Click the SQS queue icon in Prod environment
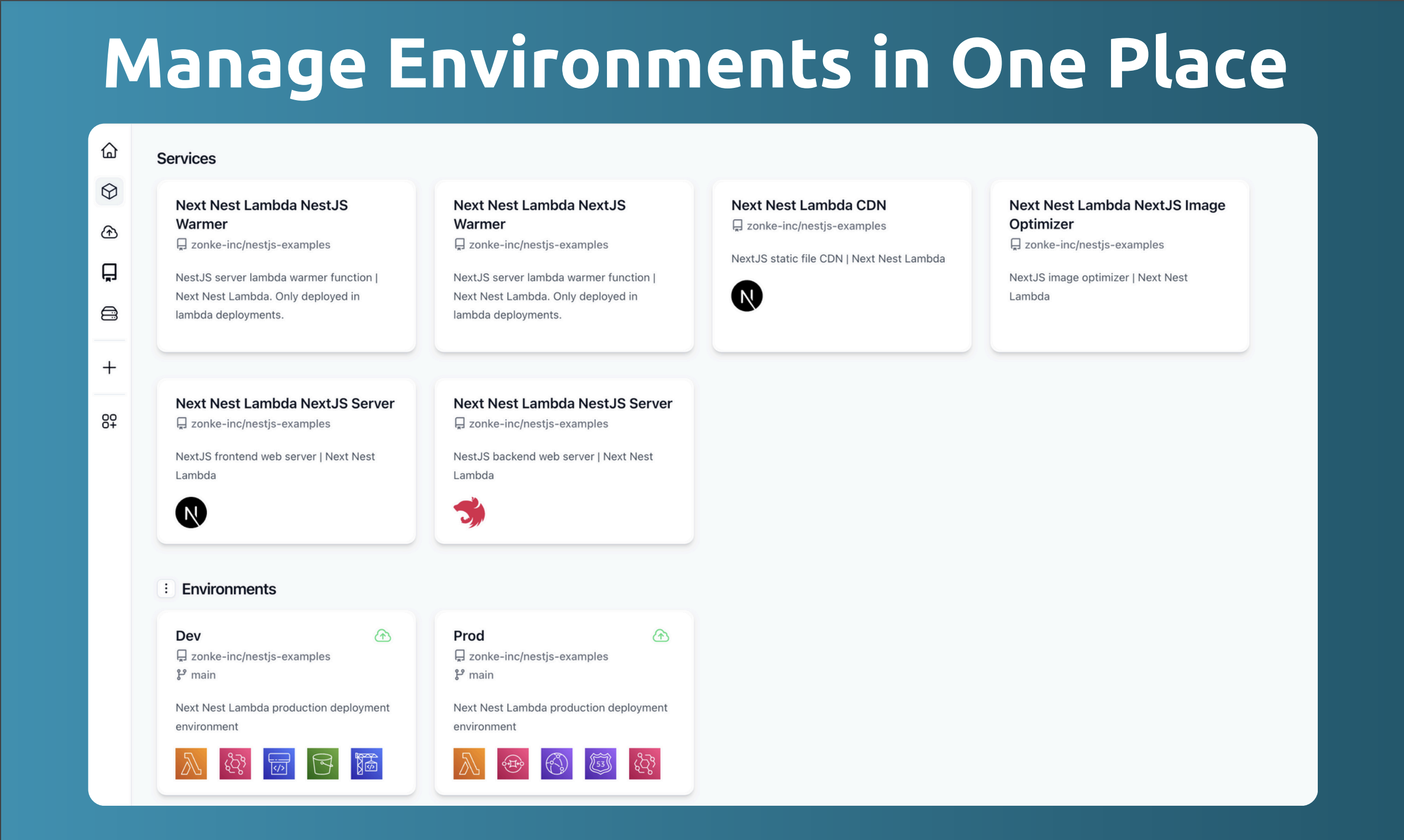This screenshot has width=1404, height=840. (513, 764)
